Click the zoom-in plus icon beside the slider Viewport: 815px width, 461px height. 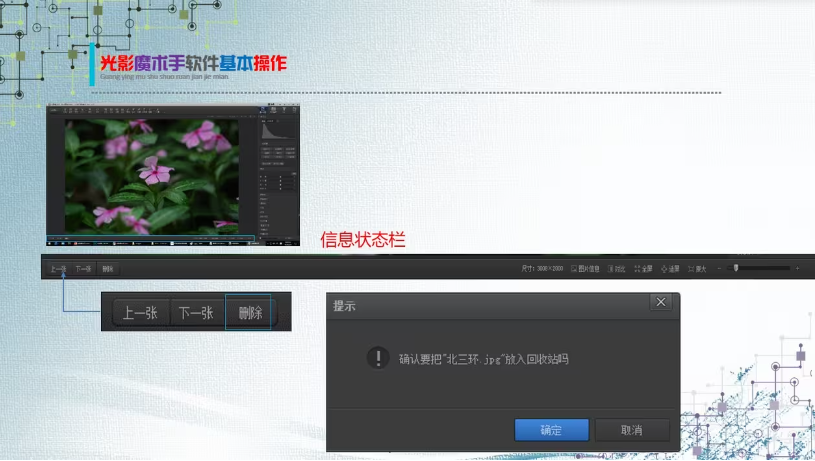coord(797,268)
